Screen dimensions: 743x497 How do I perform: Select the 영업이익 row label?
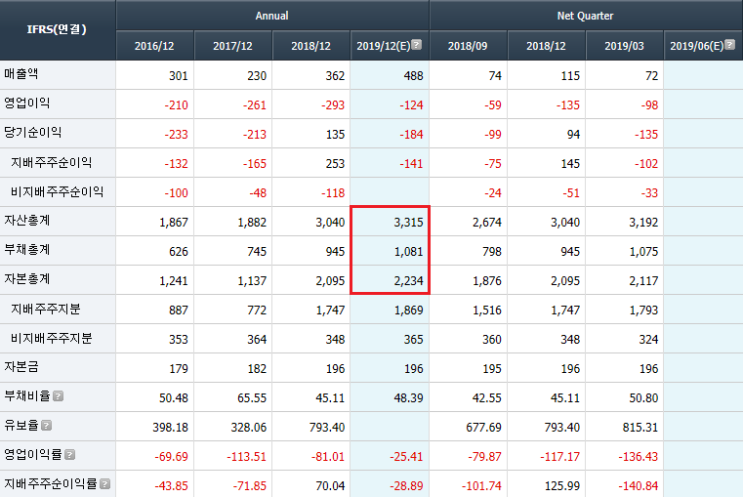pyautogui.click(x=27, y=103)
